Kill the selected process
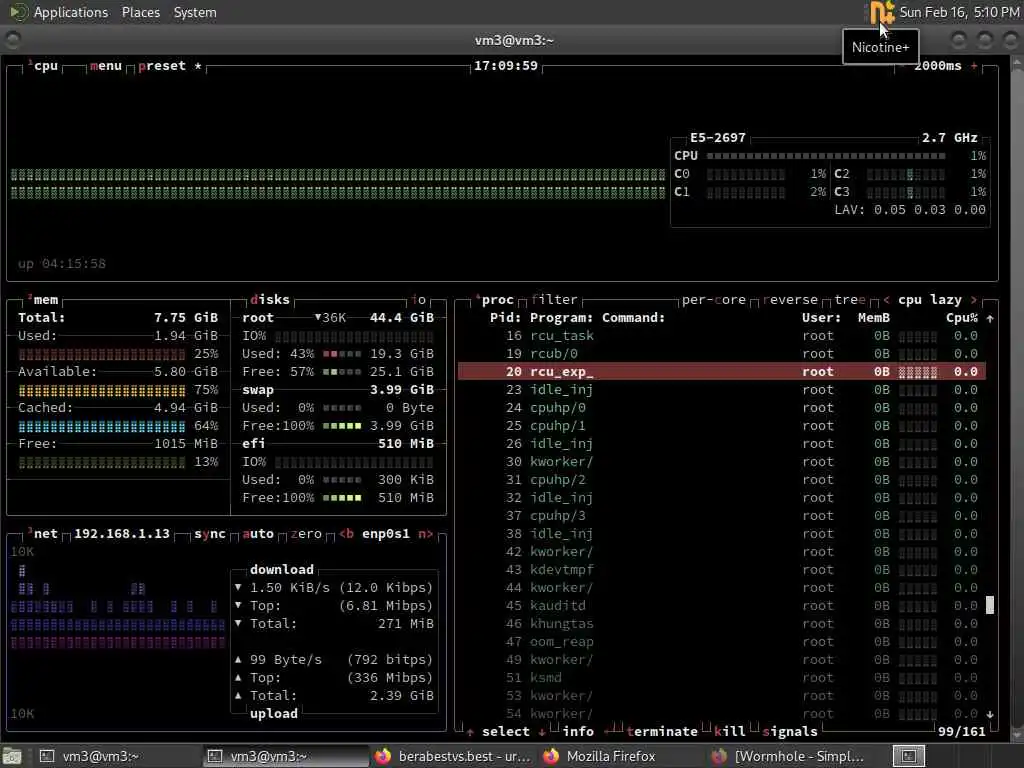Screen dimensions: 1024x768 coord(729,731)
